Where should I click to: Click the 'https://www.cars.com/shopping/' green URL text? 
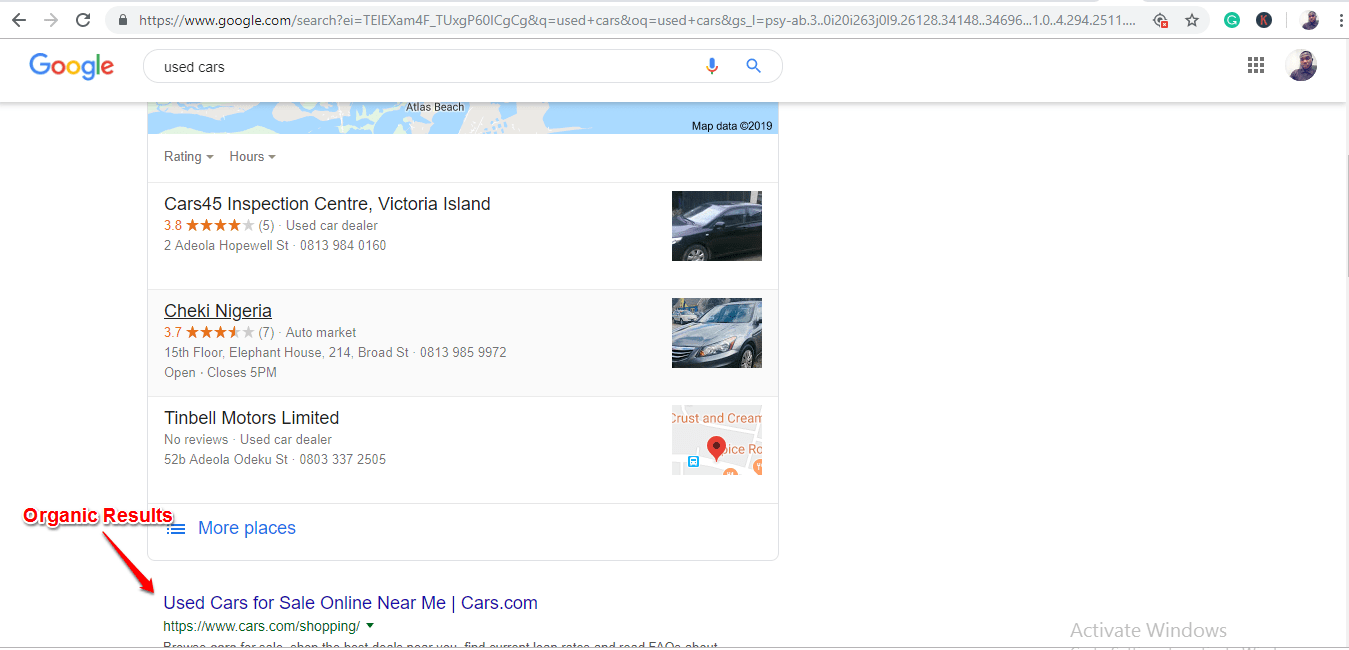(x=261, y=626)
